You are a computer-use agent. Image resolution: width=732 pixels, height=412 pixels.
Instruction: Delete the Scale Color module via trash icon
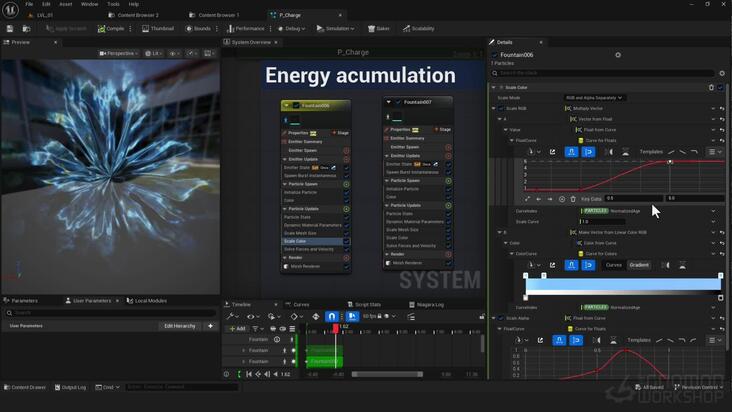711,87
